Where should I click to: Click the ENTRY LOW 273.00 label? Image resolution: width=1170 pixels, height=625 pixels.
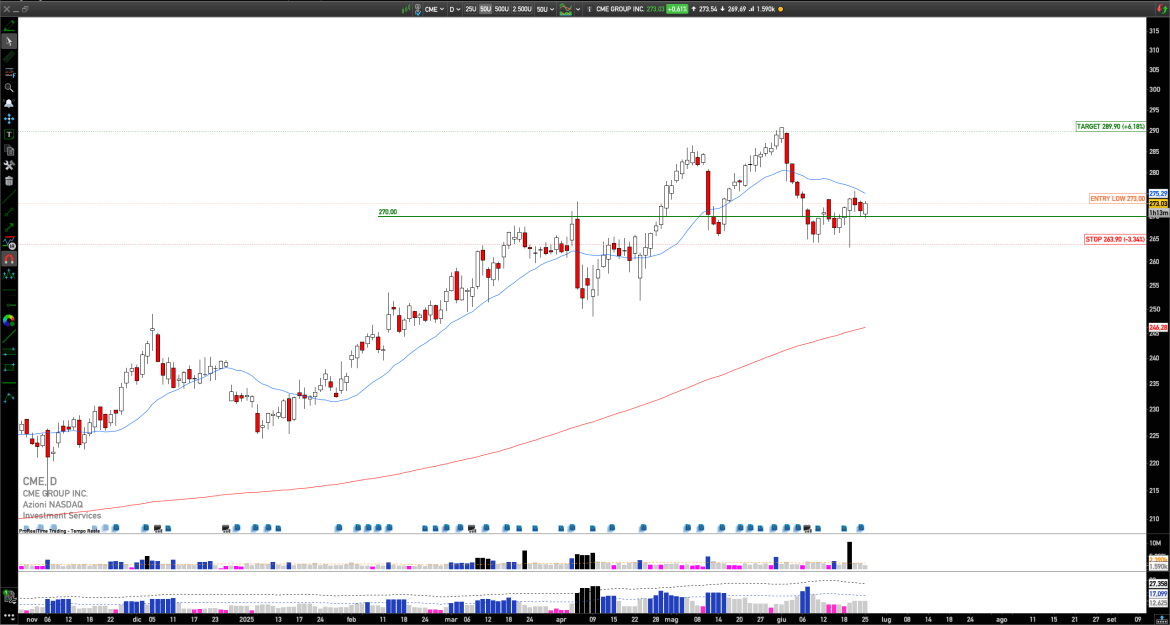[1117, 199]
